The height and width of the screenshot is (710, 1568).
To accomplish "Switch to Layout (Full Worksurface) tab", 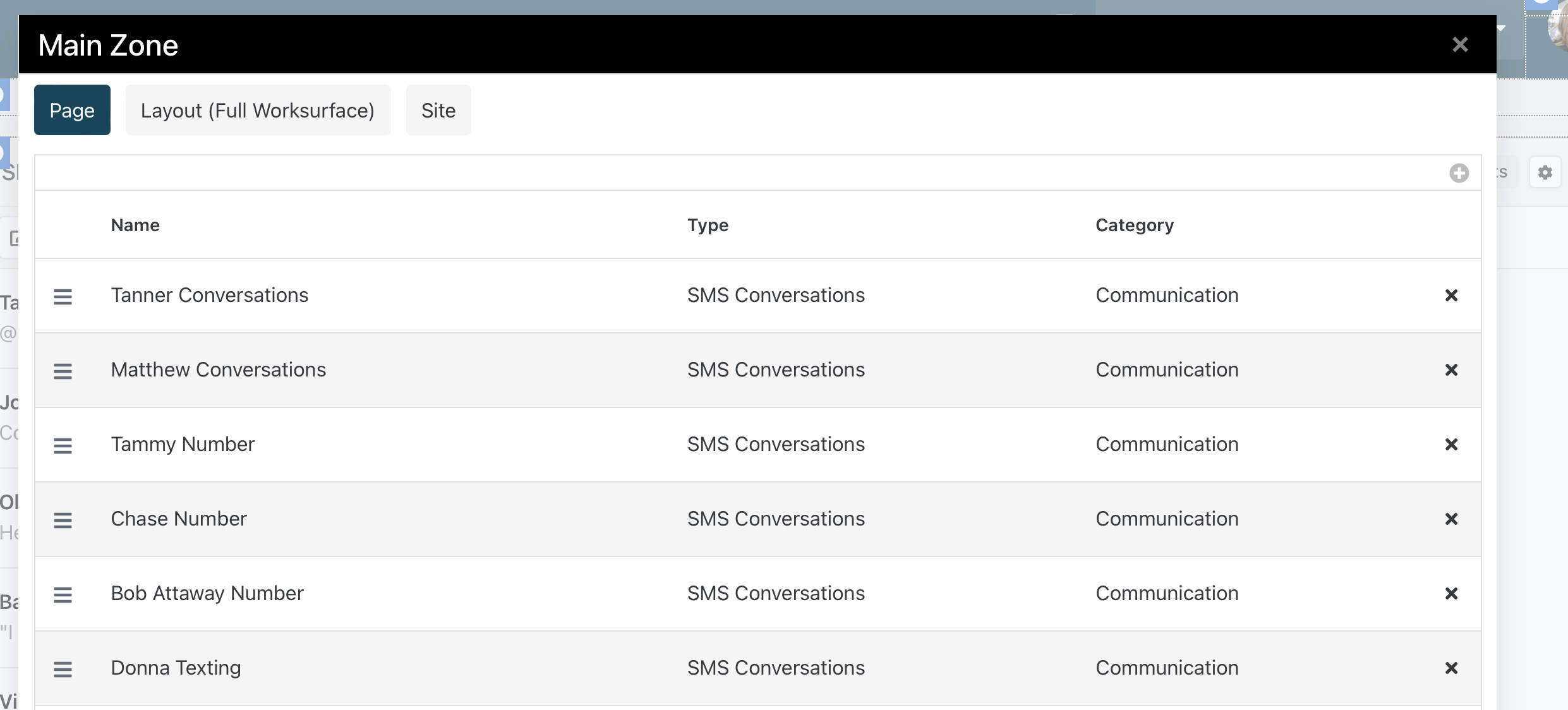I will coord(258,110).
